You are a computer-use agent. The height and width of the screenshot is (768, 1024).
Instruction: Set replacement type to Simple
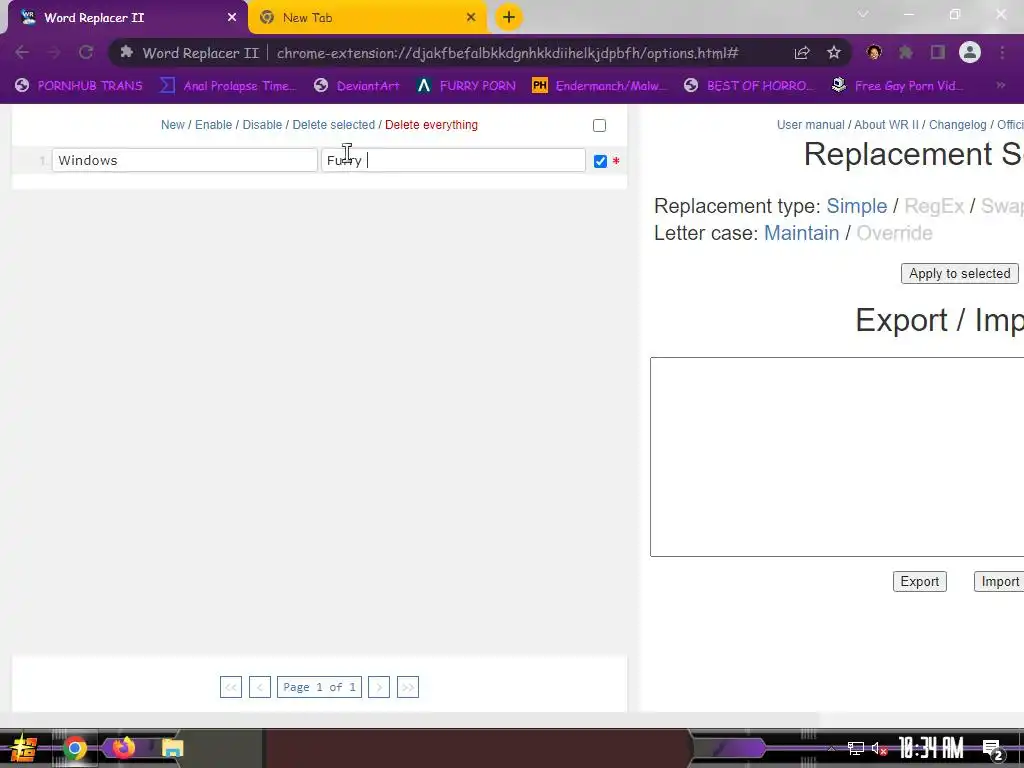[856, 206]
